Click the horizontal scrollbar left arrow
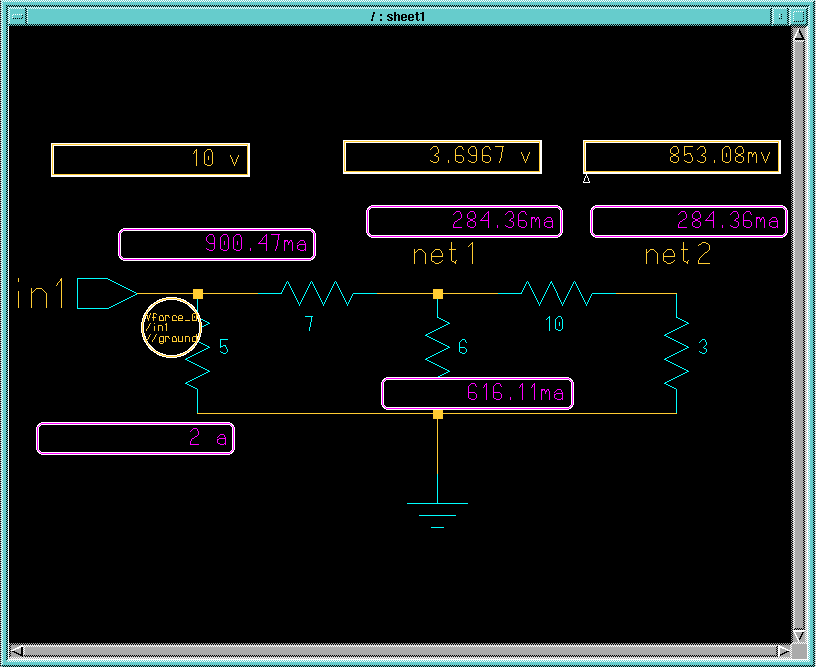This screenshot has width=816, height=667. pyautogui.click(x=17, y=651)
